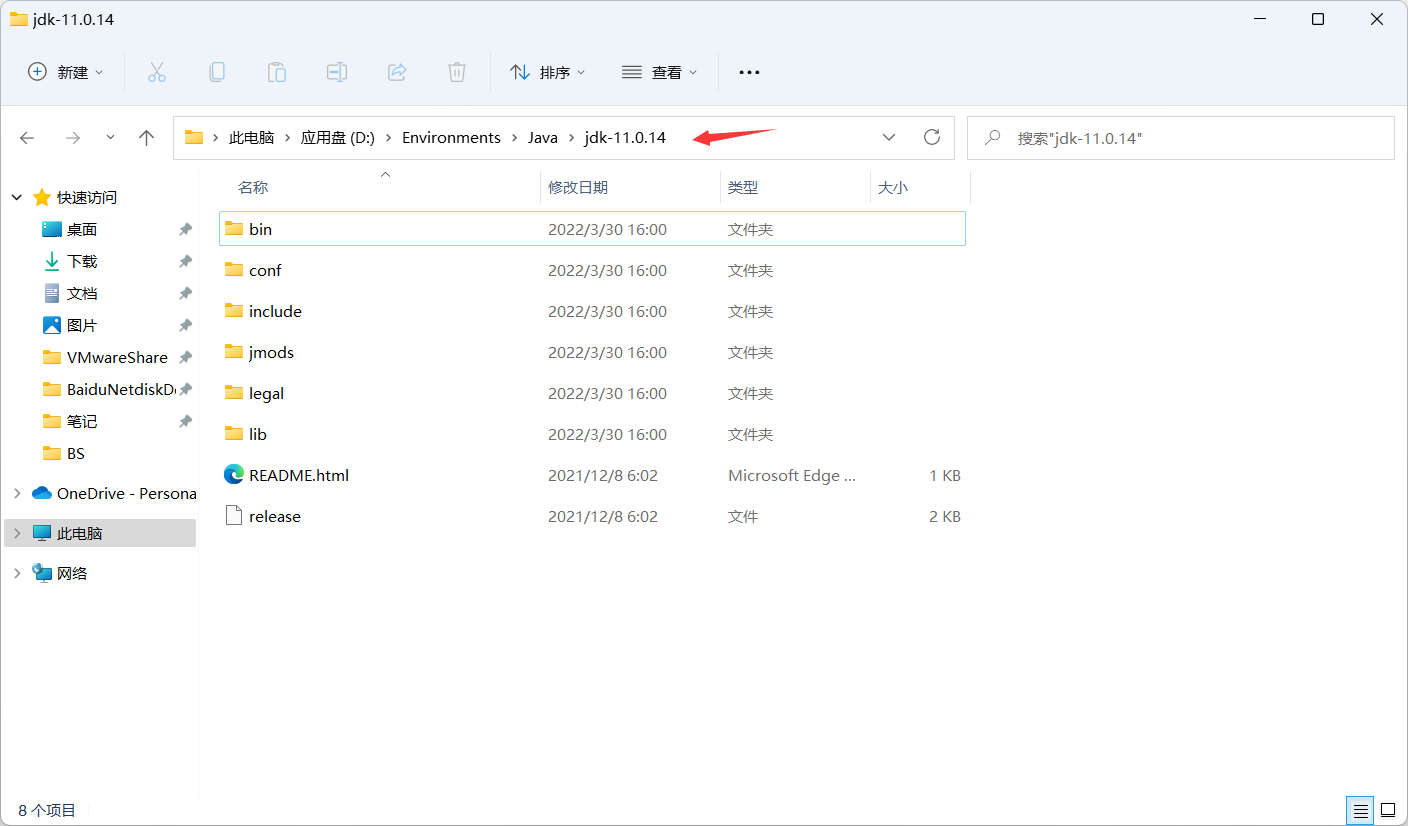Open the 新建 (New) menu
Viewport: 1408px width, 826px height.
pyautogui.click(x=66, y=72)
